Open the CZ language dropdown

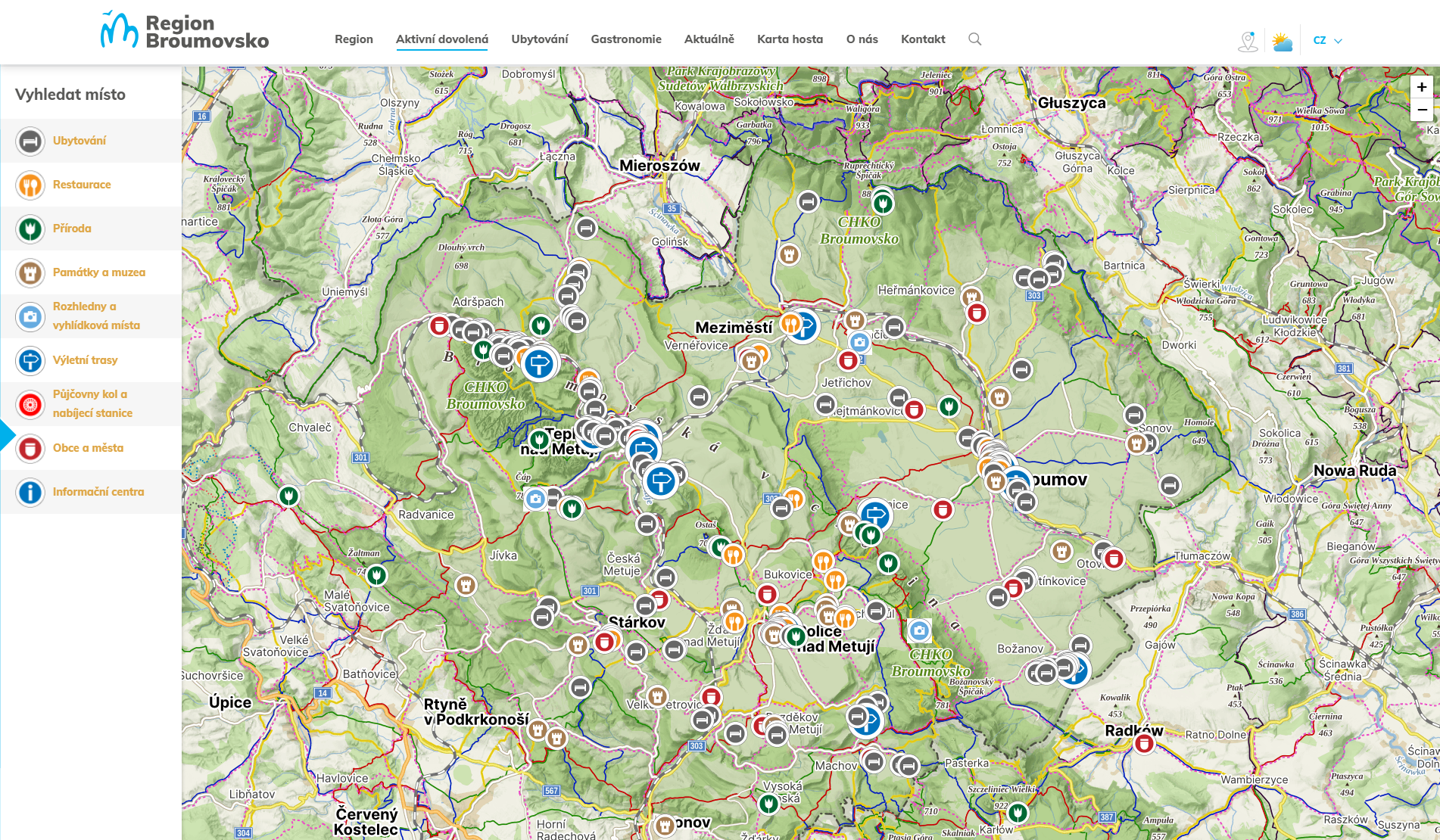coord(1327,41)
